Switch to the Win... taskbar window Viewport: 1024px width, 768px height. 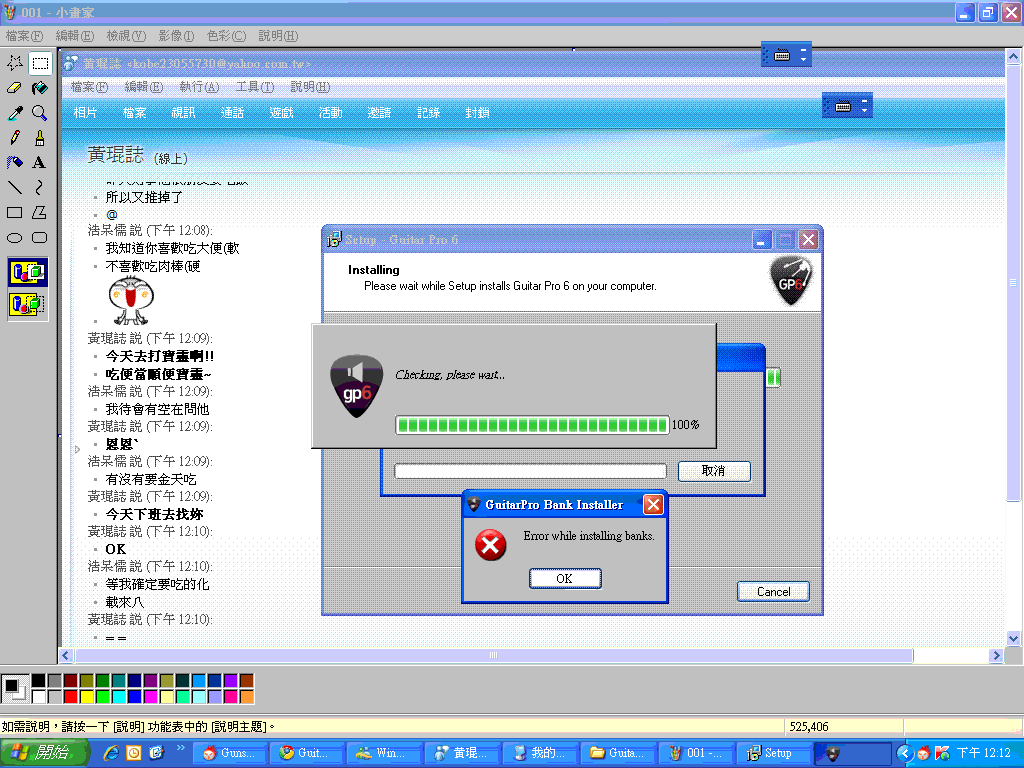(x=384, y=753)
